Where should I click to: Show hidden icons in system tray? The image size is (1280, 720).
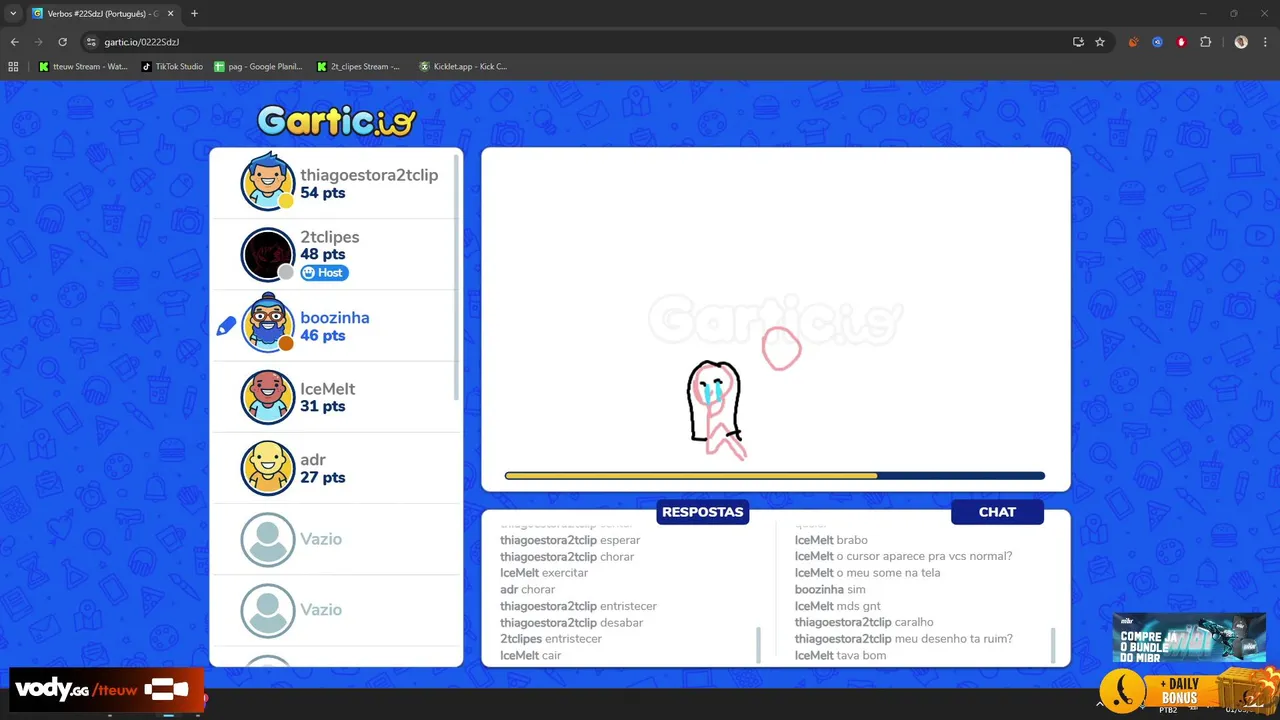[1100, 704]
